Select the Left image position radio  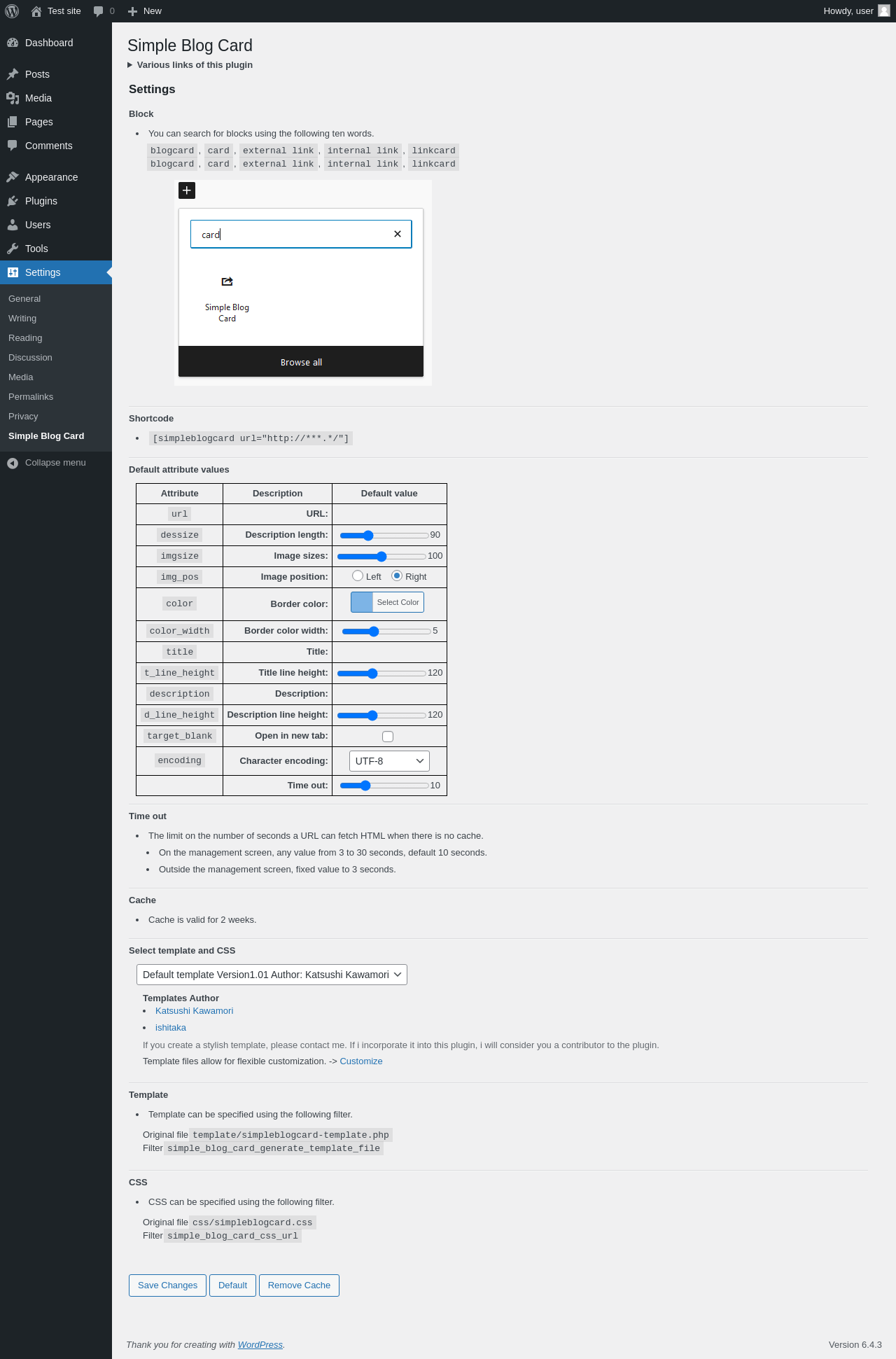coord(358,576)
